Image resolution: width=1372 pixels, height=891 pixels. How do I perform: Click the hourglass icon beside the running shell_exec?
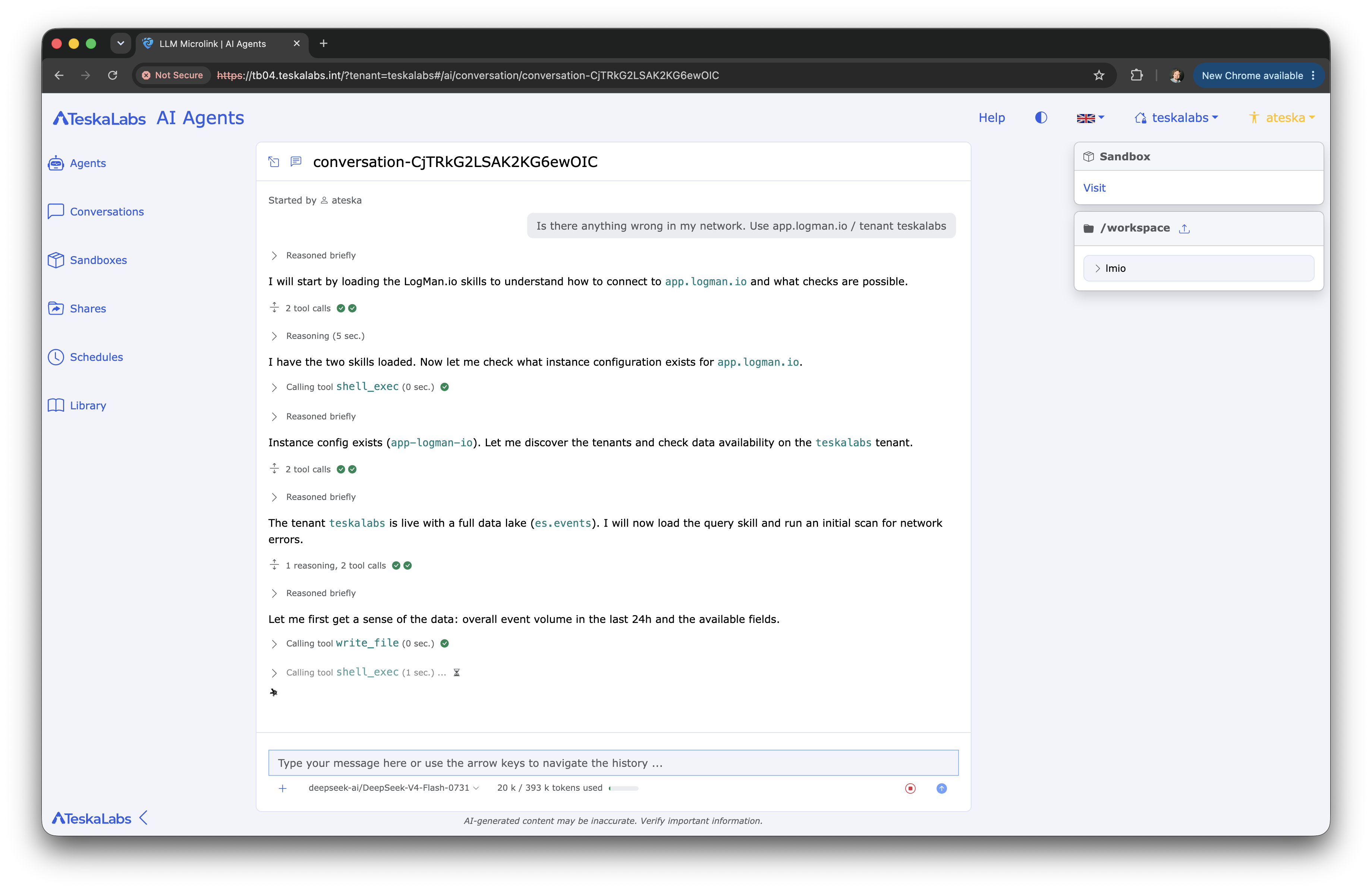point(457,673)
